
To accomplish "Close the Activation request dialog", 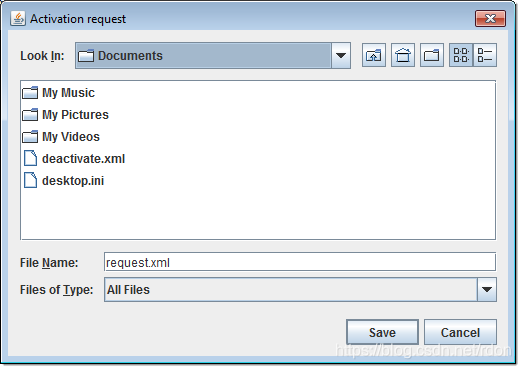I will coord(490,18).
